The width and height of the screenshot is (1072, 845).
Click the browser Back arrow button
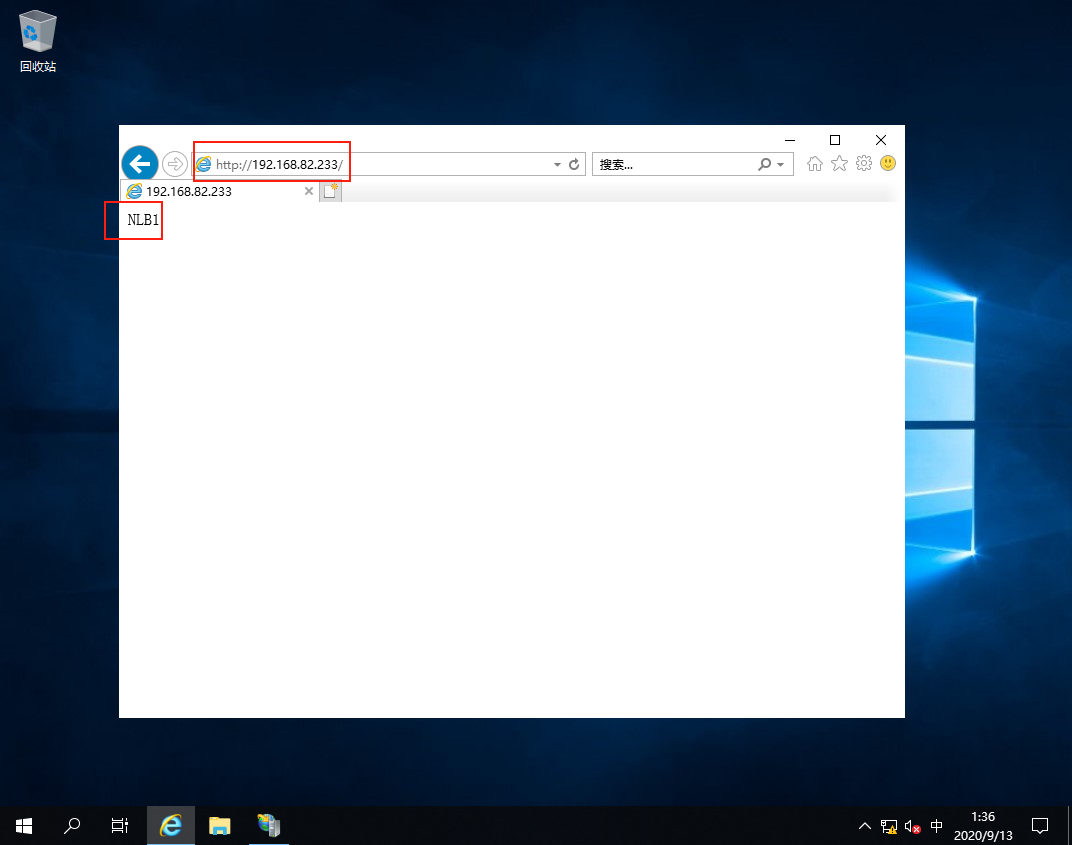(140, 164)
